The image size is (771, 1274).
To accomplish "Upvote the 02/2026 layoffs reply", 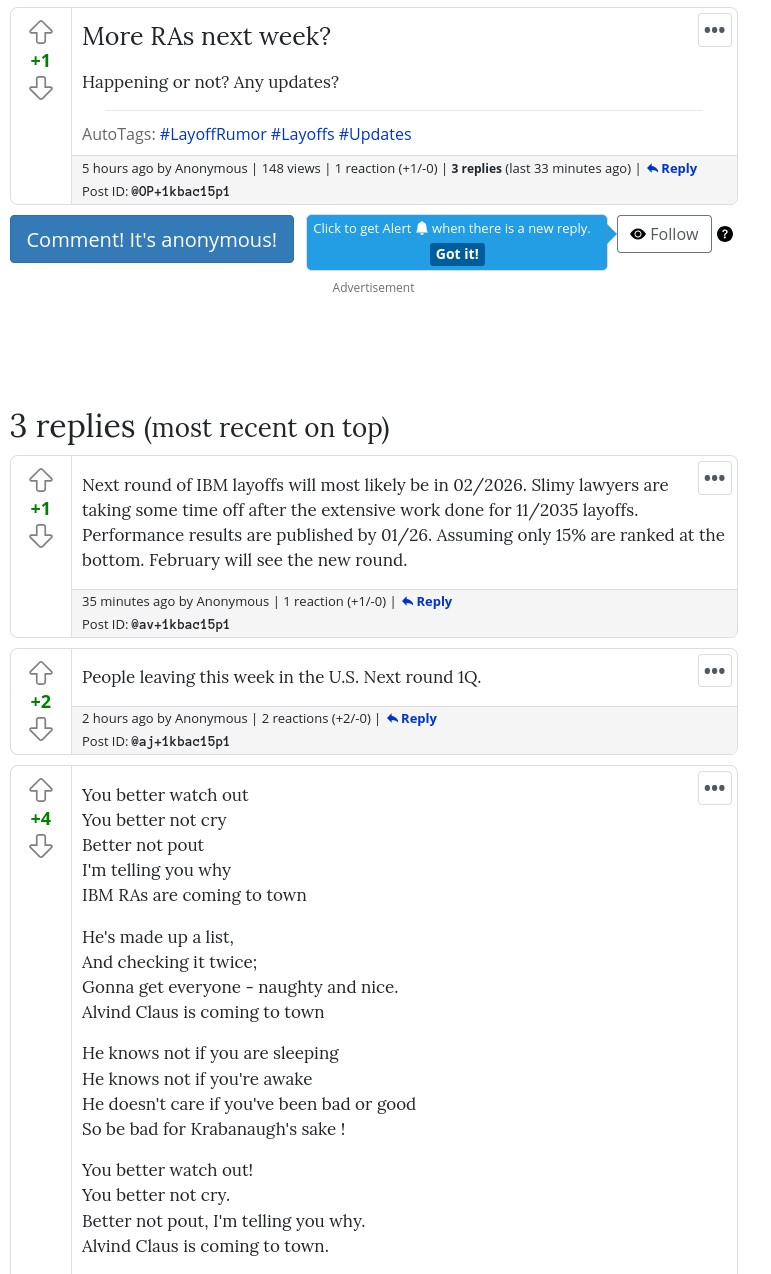I will (40, 480).
